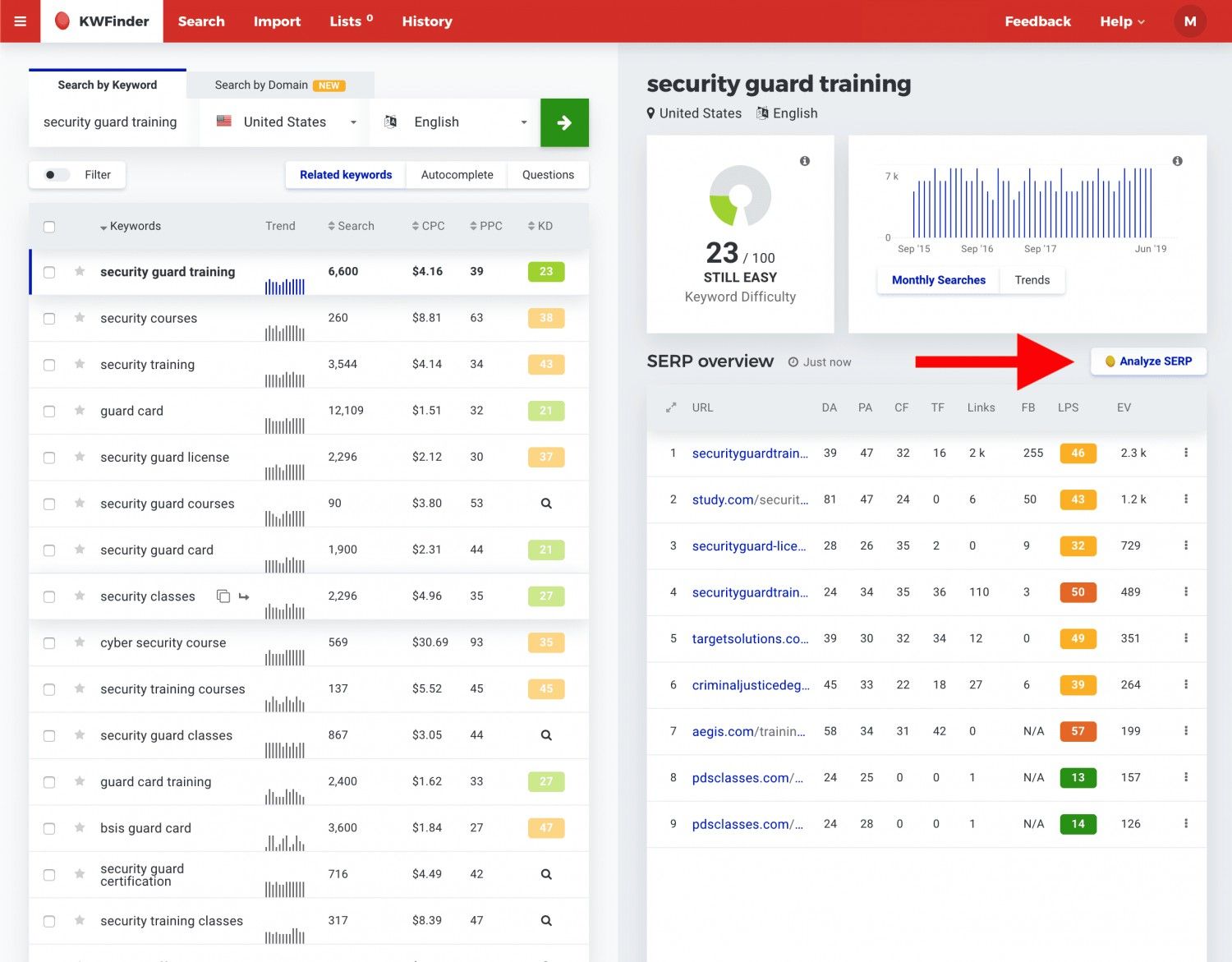Open the study.com SERP result link
This screenshot has height=962, width=1232.
[x=750, y=499]
